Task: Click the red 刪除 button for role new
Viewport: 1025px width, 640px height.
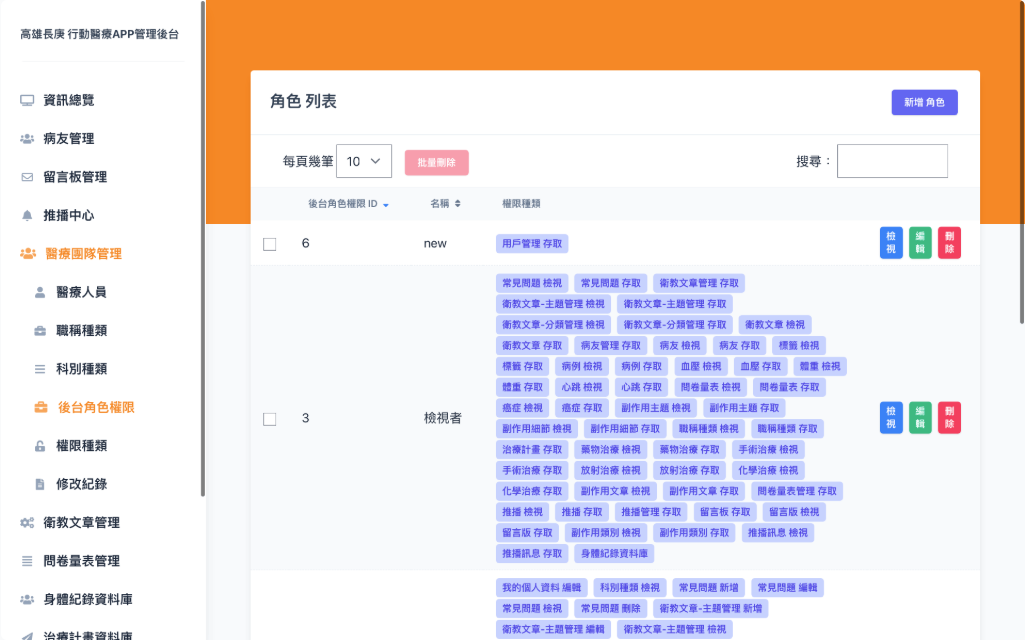Action: point(948,243)
